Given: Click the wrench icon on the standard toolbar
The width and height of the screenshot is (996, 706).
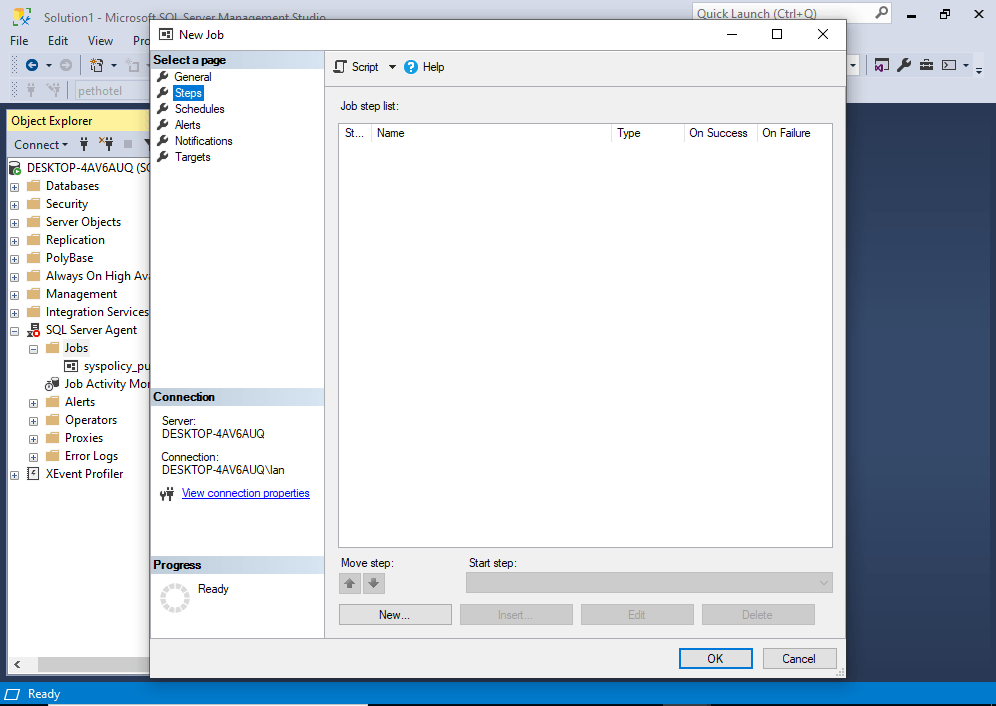Looking at the screenshot, I should coord(905,65).
